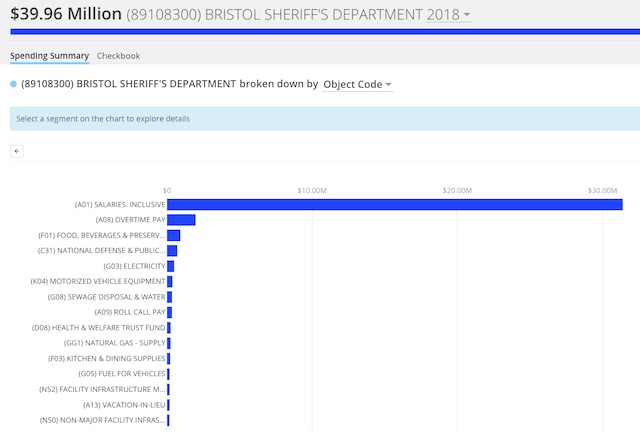Click the (A13) VACATION-IN-LIEU label
Viewport: 640px width, 435px height.
click(124, 405)
